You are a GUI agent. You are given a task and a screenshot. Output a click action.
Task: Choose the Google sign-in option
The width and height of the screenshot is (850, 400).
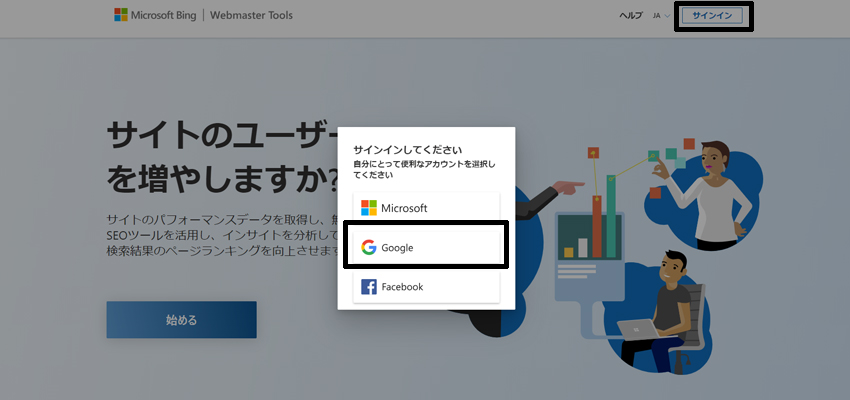(426, 248)
